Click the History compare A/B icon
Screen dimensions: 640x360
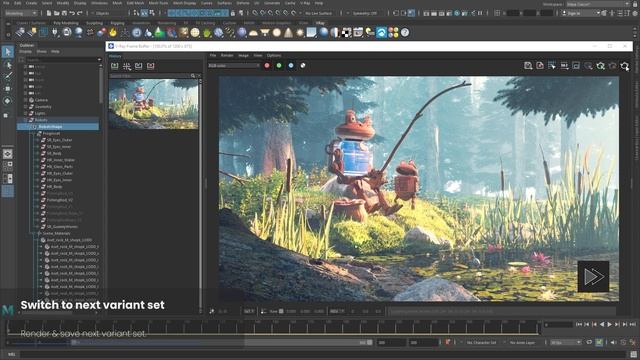pyautogui.click(x=127, y=66)
